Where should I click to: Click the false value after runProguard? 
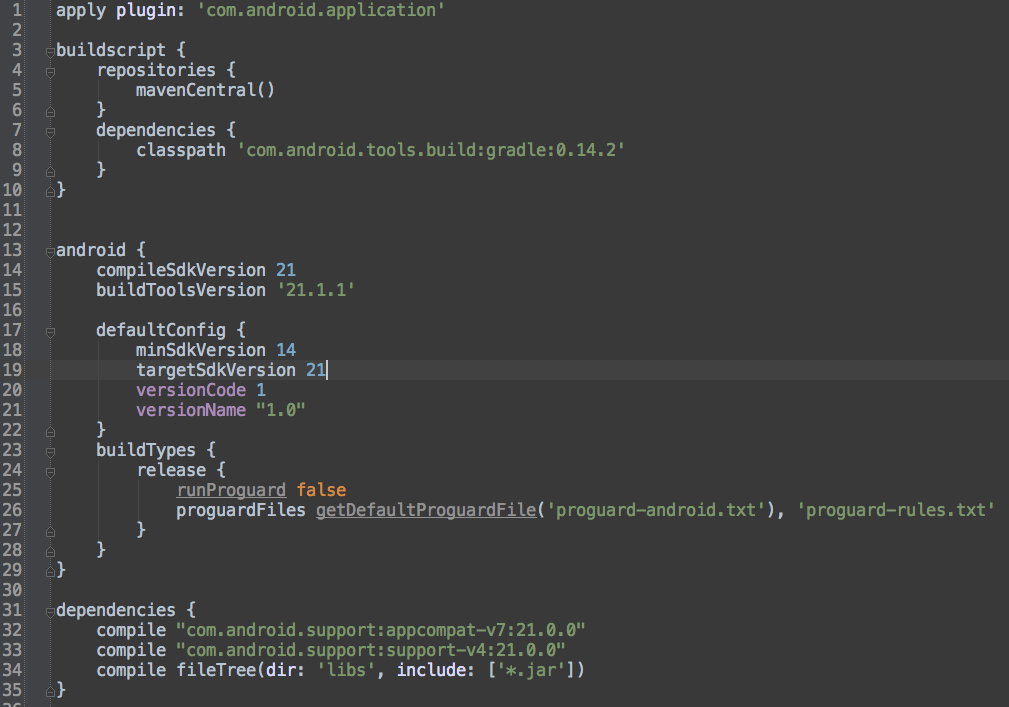point(321,490)
